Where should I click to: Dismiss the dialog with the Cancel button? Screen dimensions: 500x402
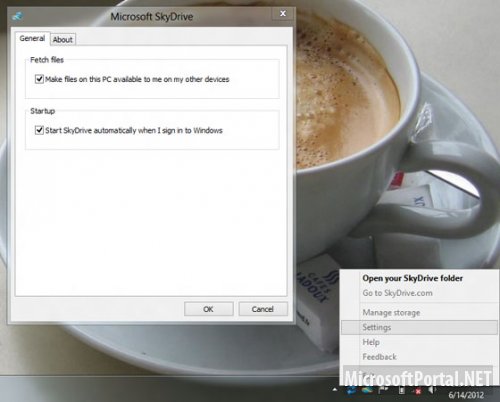[263, 309]
